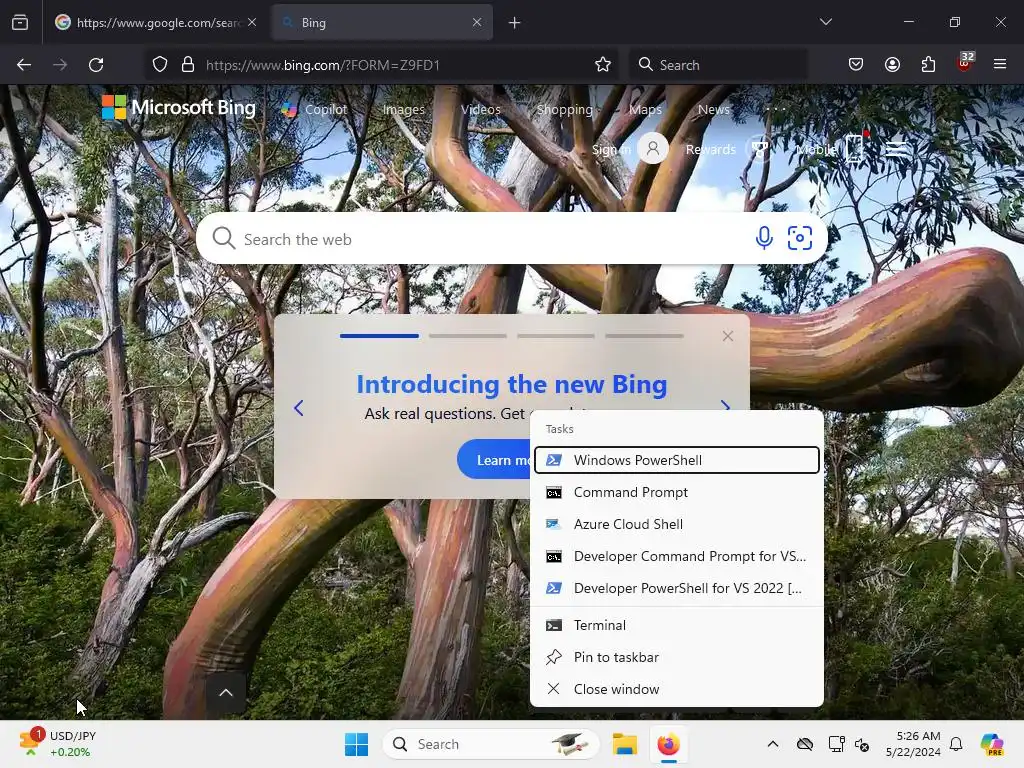Dismiss the Introducing new Bing card

pos(728,336)
